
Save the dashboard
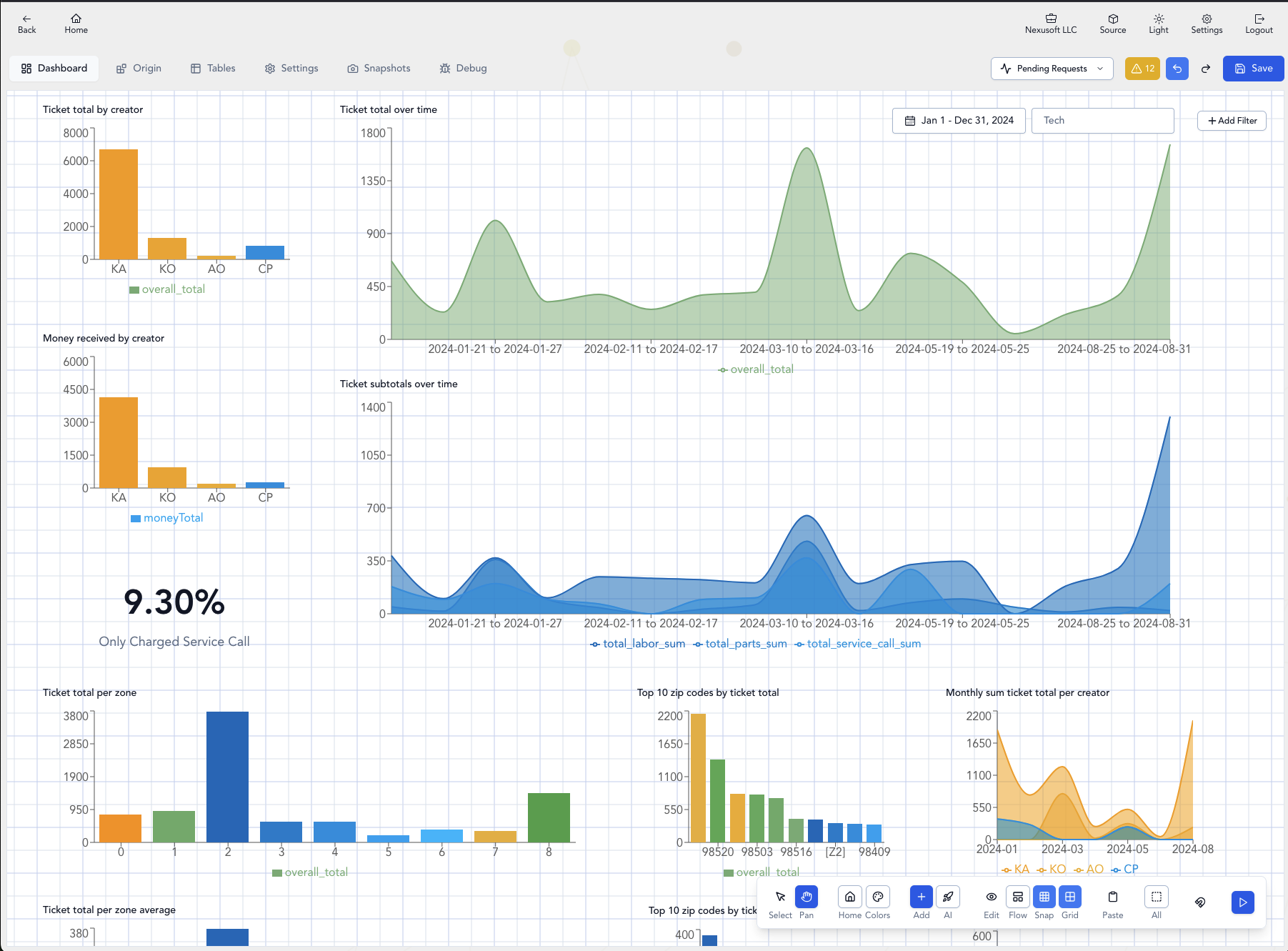coord(1253,69)
